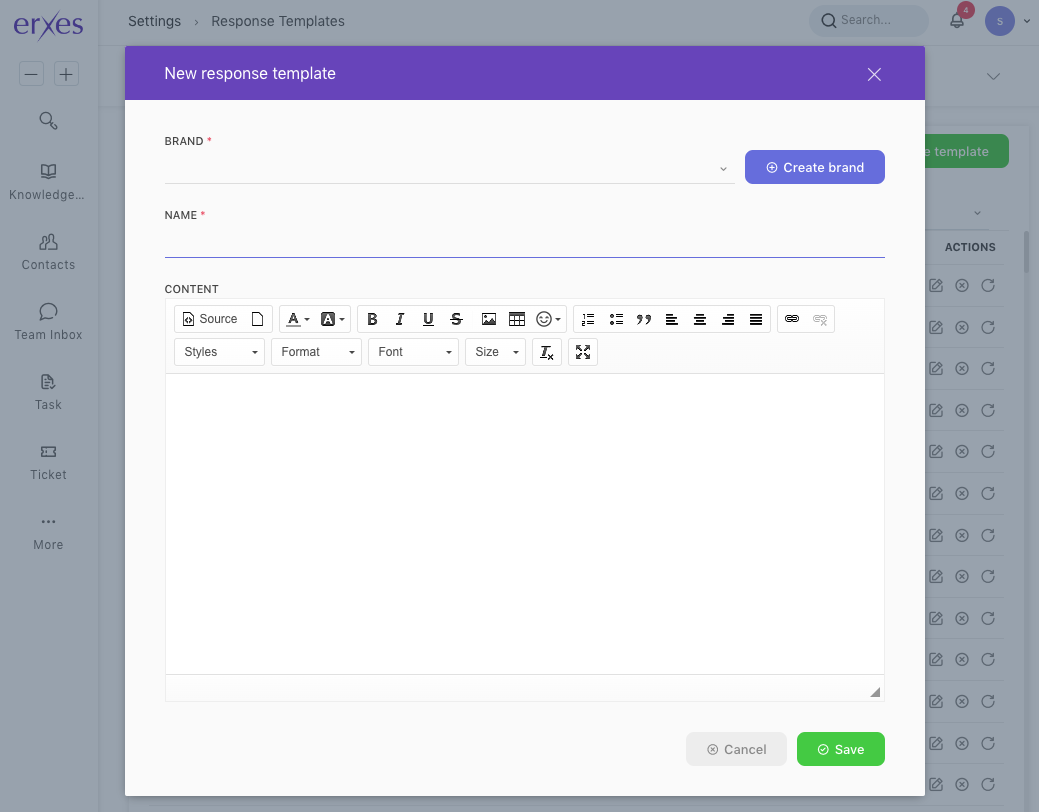Click the Remove Format icon
Viewport: 1039px width, 812px height.
(547, 352)
